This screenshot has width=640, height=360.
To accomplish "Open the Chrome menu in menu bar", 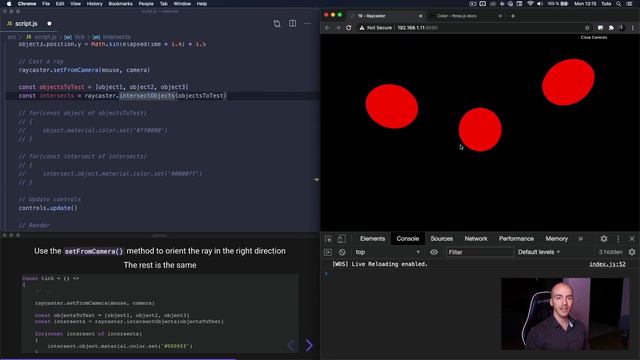I will [x=27, y=4].
